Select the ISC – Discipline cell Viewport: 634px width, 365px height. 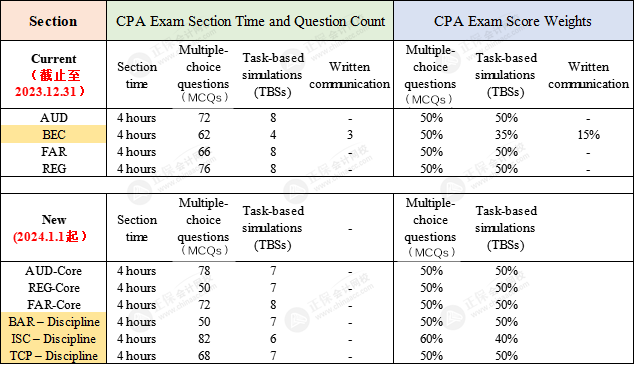coord(53,339)
